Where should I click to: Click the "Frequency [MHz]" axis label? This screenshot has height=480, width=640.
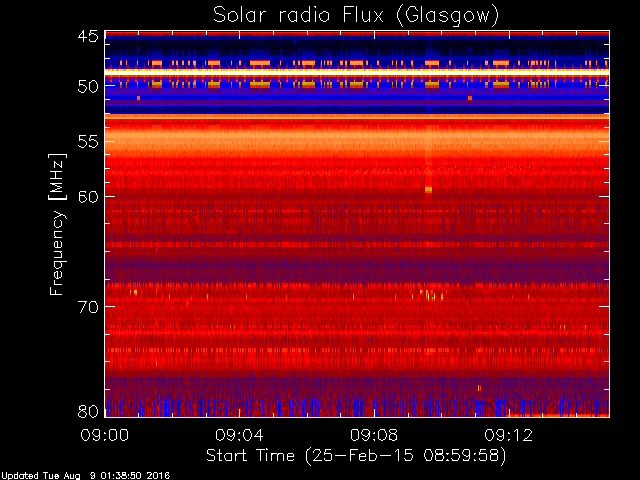[57, 224]
